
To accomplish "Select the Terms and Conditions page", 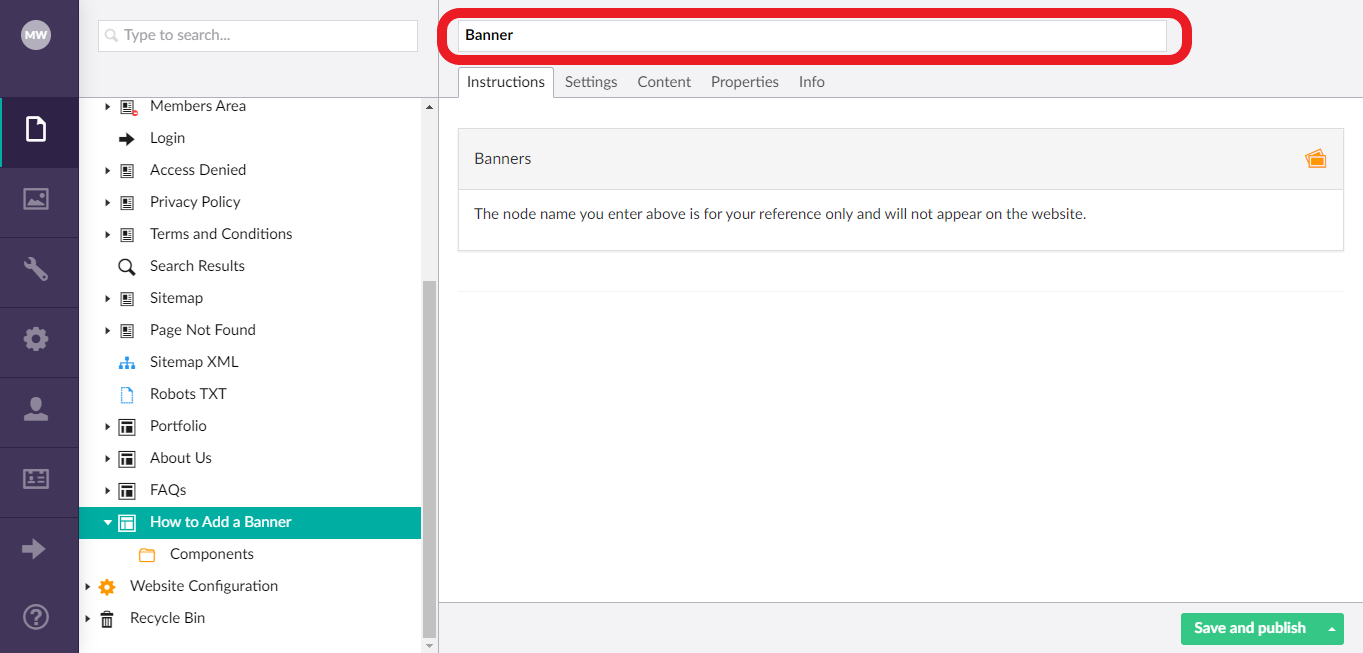I will coord(221,234).
